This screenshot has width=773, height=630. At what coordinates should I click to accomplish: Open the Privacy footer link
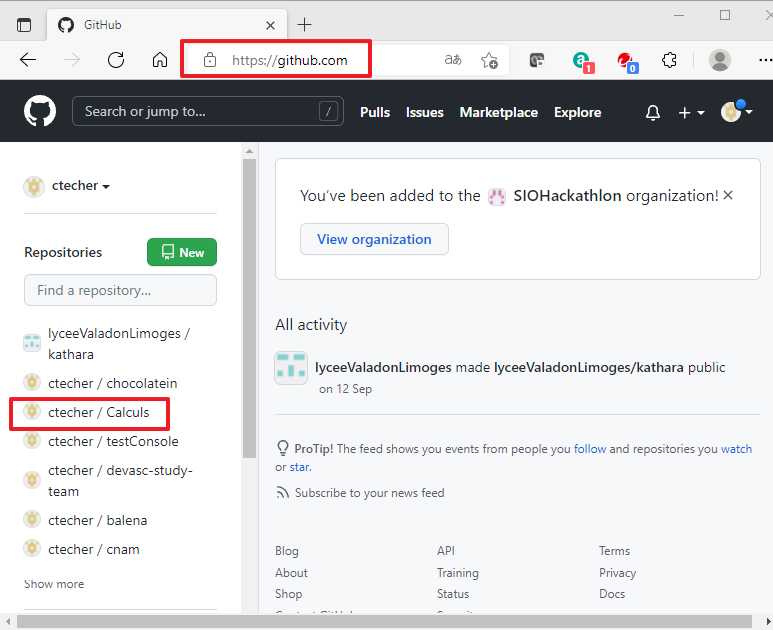pos(617,572)
